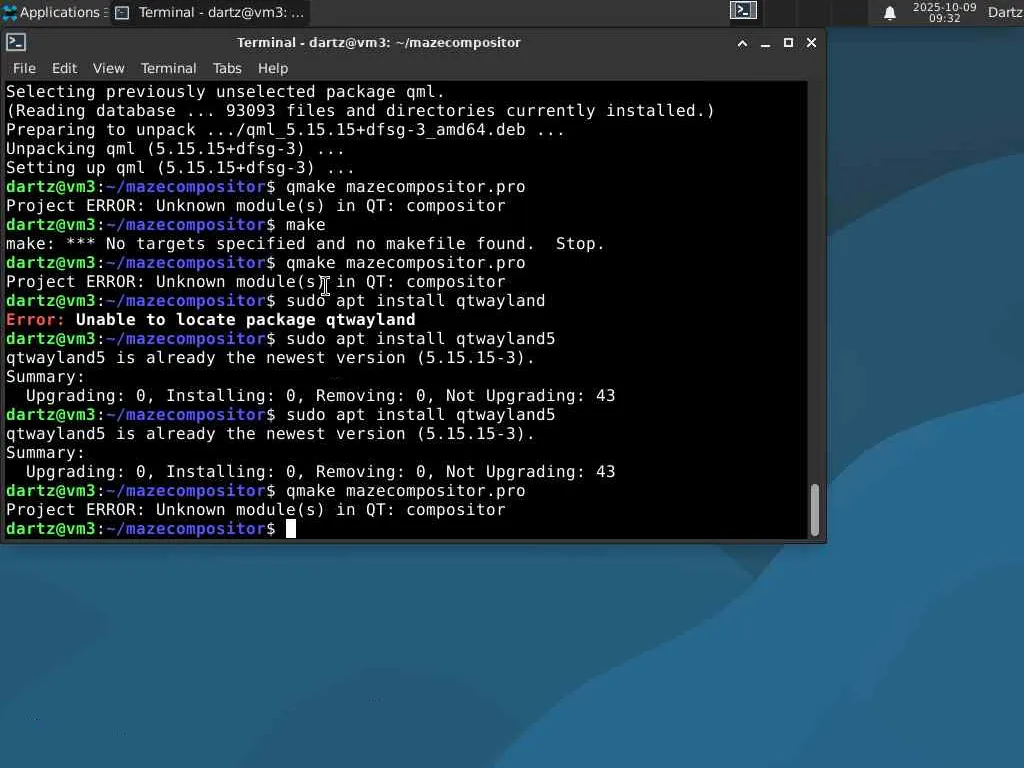
Task: Maximize the Terminal window
Action: pyautogui.click(x=788, y=42)
